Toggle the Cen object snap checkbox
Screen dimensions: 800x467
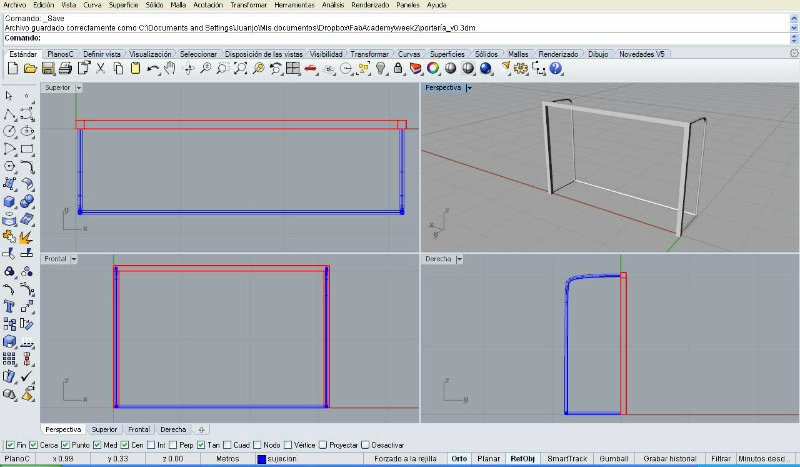point(125,445)
